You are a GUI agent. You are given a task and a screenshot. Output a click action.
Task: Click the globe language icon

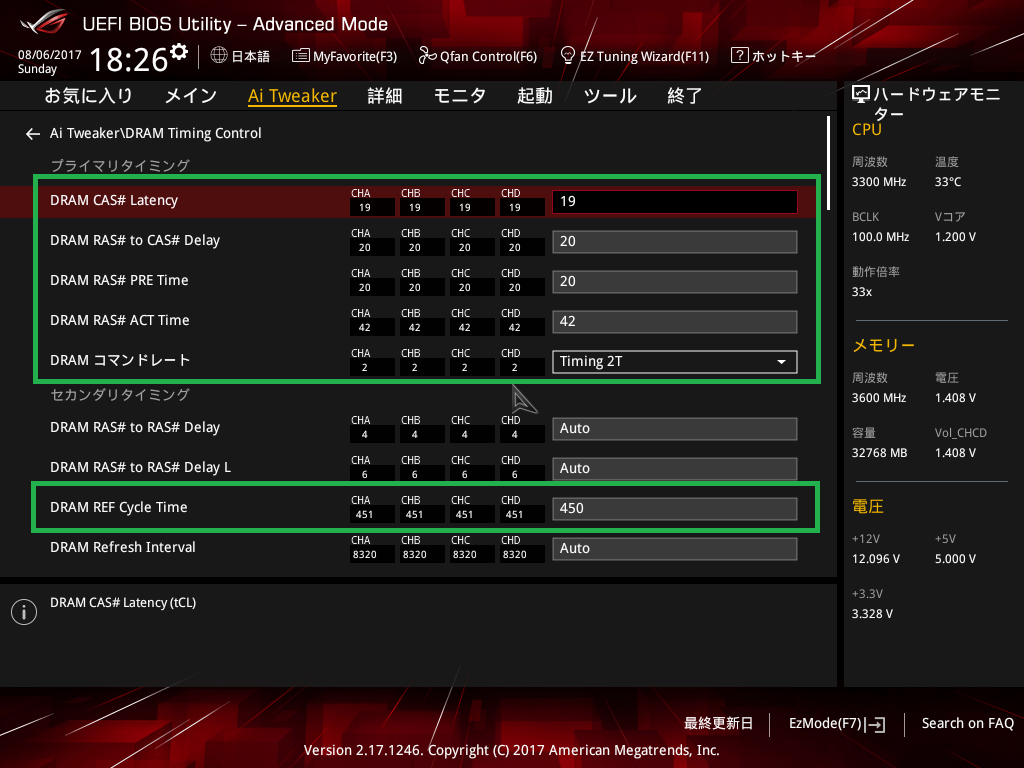[219, 56]
